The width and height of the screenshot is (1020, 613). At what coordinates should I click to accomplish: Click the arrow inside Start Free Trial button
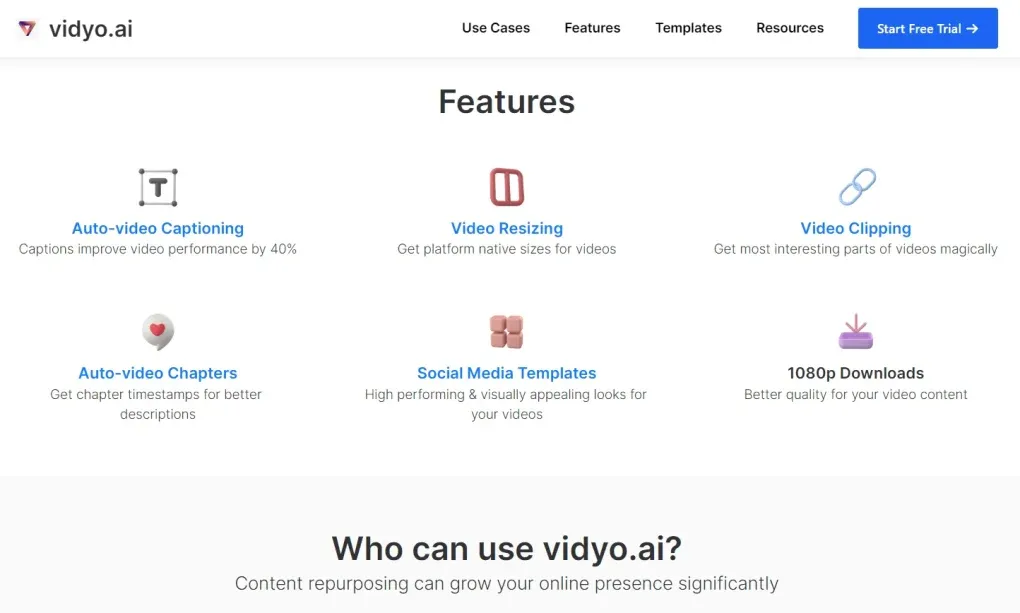coord(973,29)
